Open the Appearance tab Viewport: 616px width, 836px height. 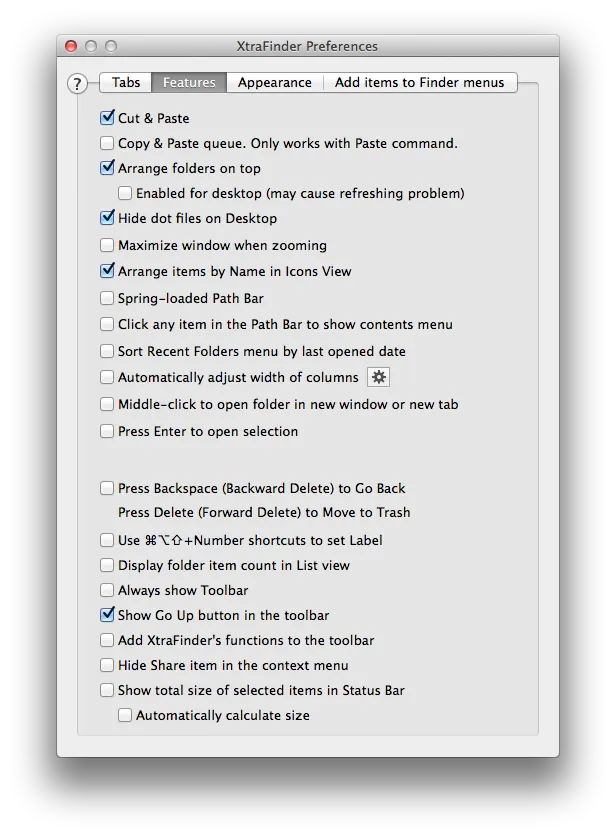click(x=274, y=82)
